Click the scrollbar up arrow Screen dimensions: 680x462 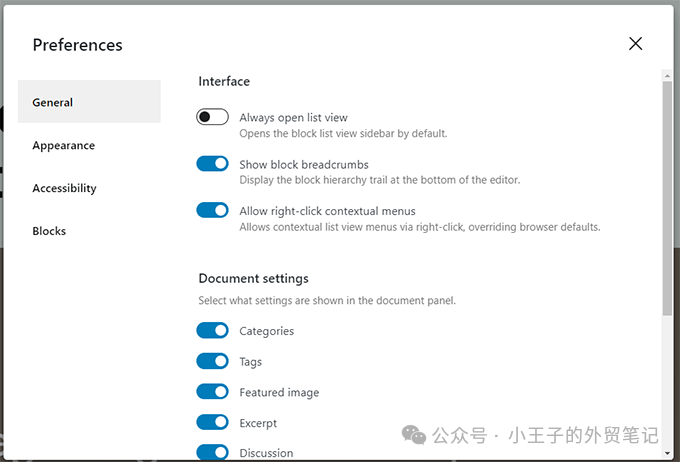click(x=667, y=75)
